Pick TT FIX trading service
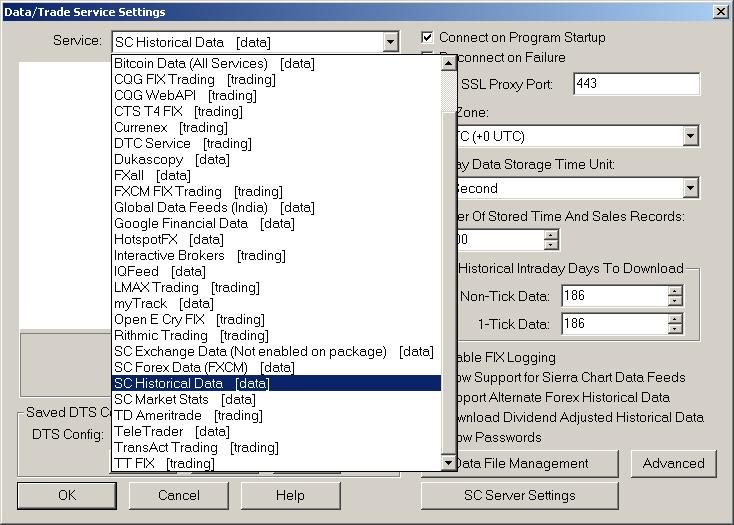The image size is (734, 525). click(x=277, y=463)
